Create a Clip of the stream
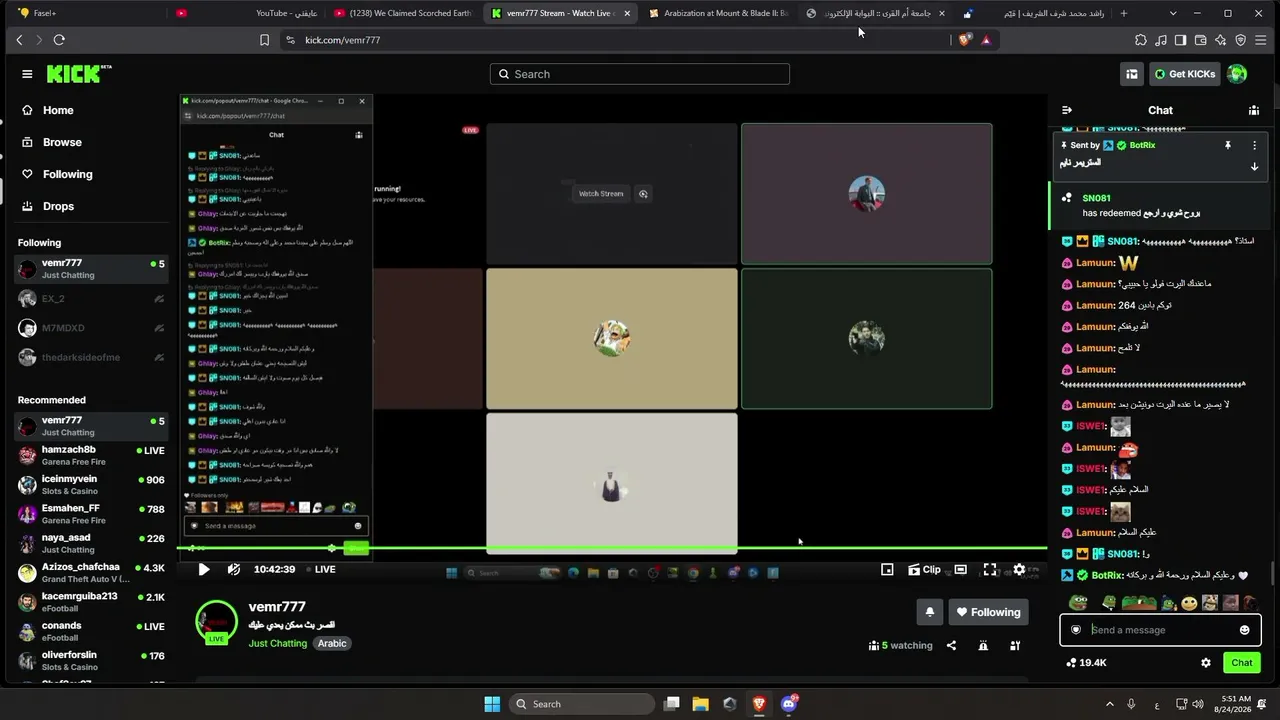The height and width of the screenshot is (720, 1280). coord(925,569)
